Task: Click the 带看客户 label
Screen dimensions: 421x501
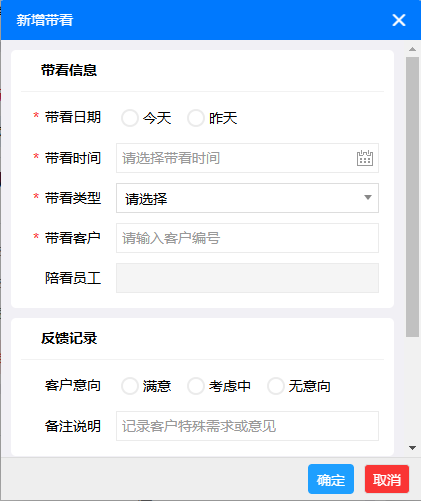Action: [x=73, y=238]
